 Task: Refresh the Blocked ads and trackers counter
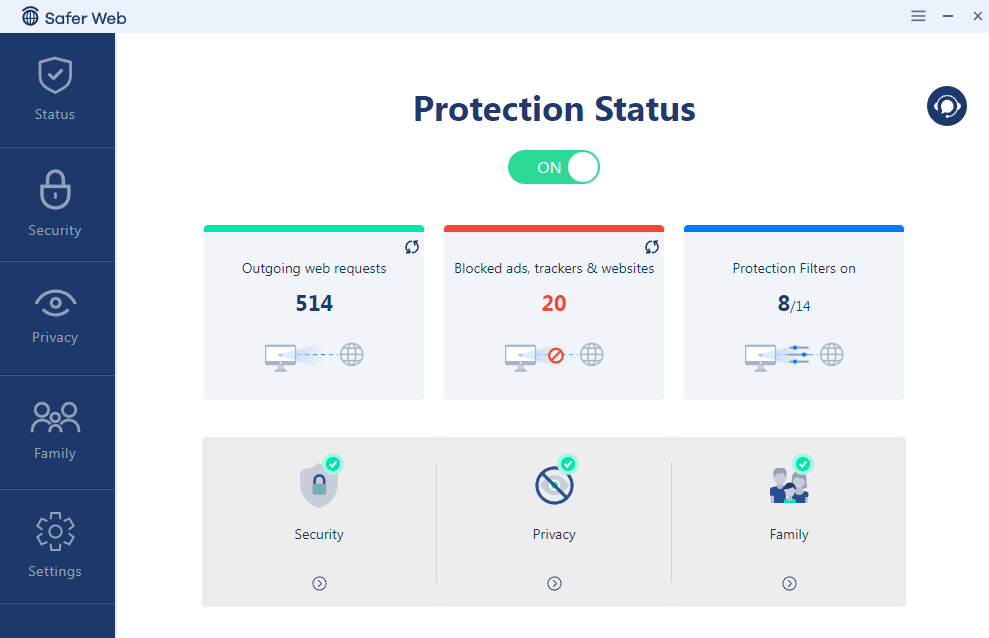(652, 247)
